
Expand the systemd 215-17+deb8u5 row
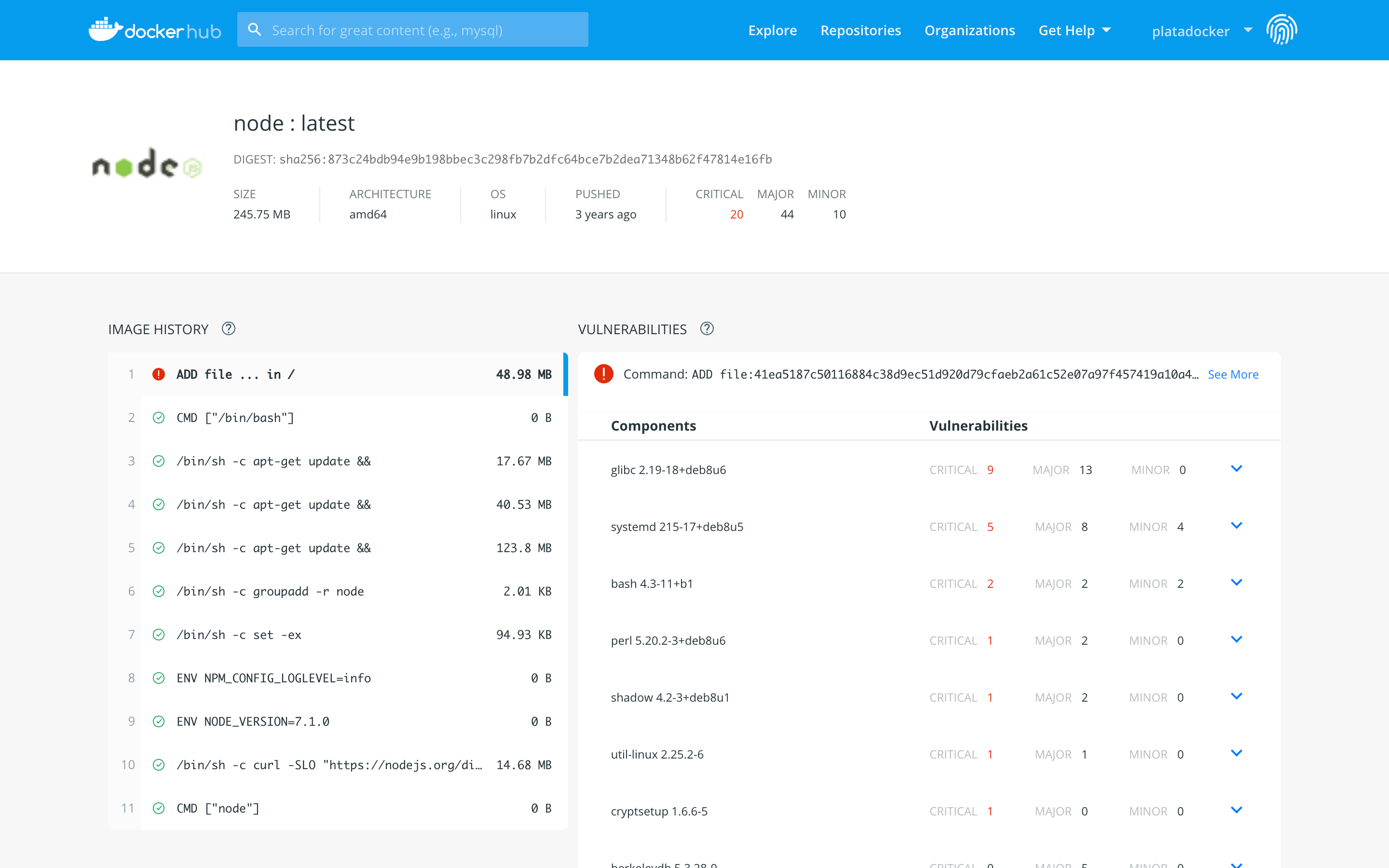point(1236,526)
